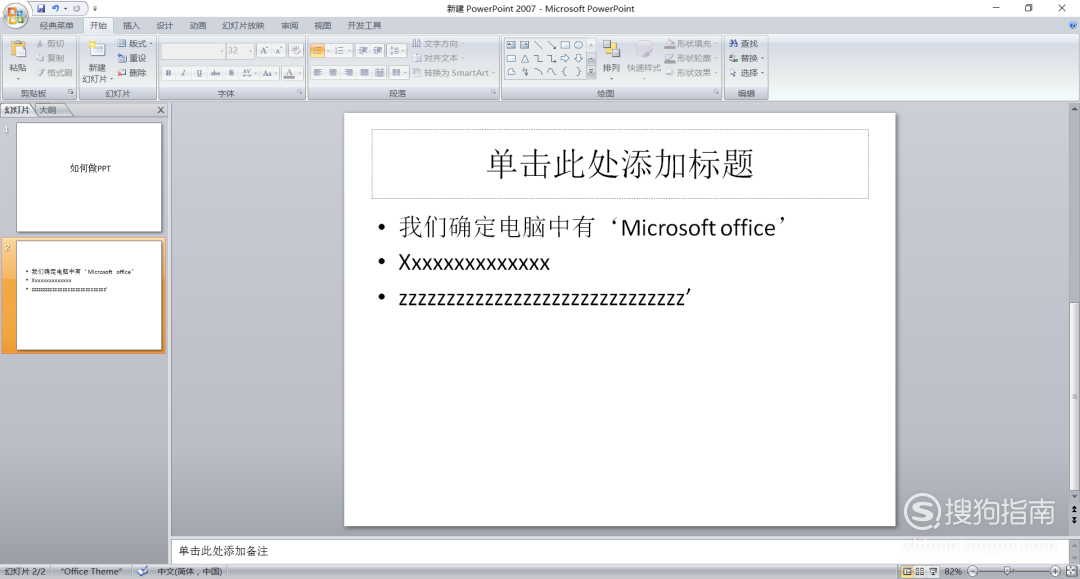Click the notes area 单击此处添加备注
This screenshot has width=1080, height=579.
click(x=620, y=551)
